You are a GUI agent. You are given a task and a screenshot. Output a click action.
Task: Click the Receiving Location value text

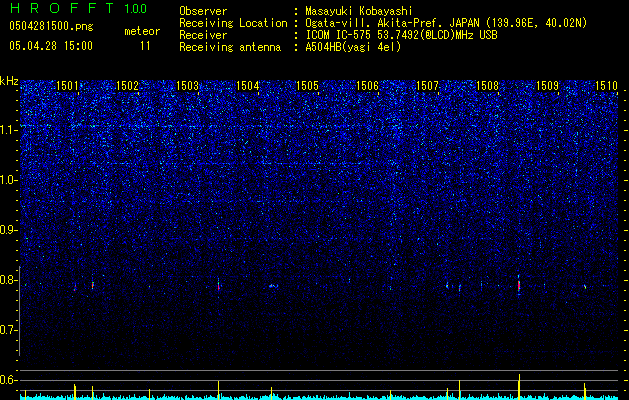pyautogui.click(x=446, y=23)
